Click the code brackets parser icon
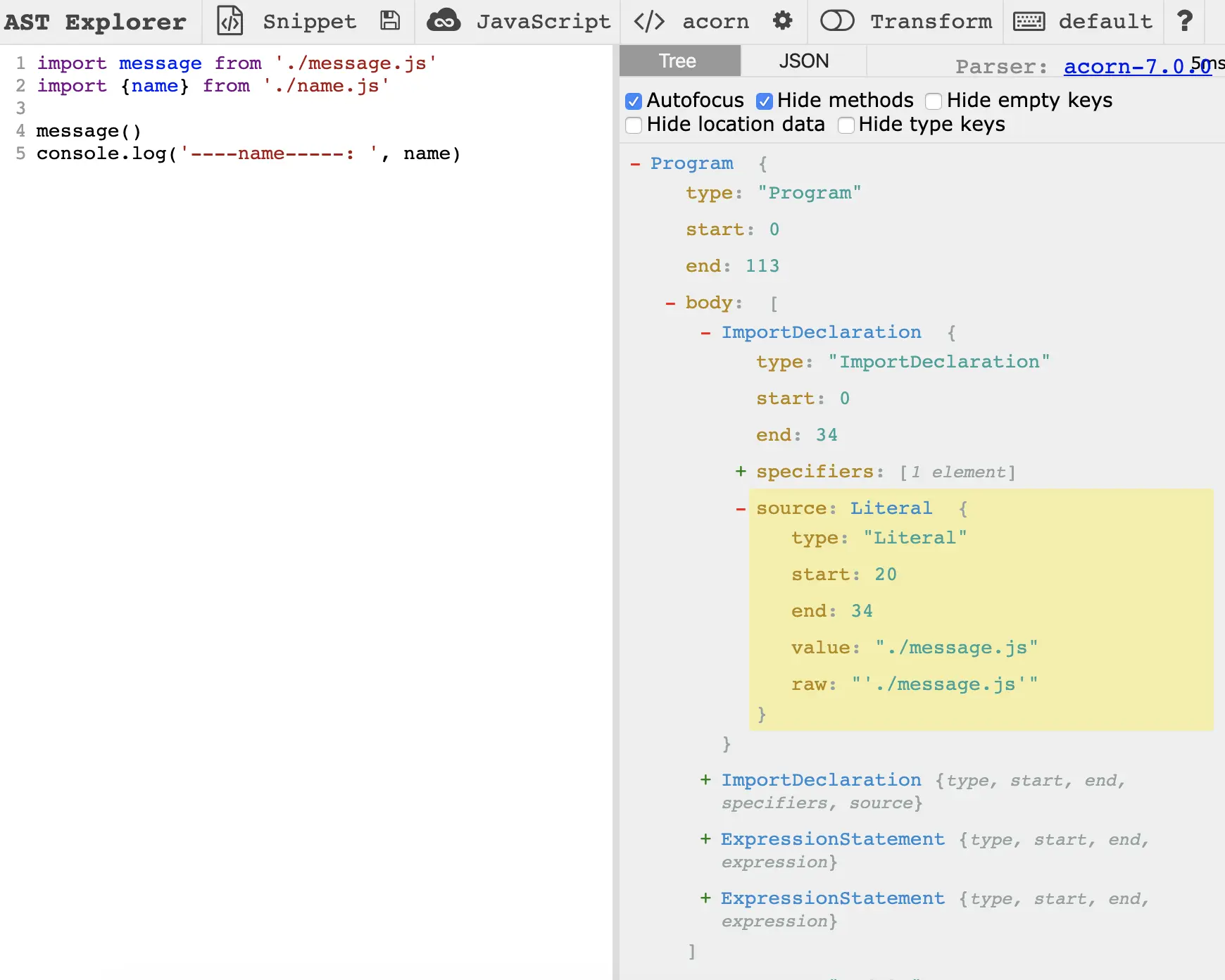This screenshot has width=1225, height=980. [649, 21]
